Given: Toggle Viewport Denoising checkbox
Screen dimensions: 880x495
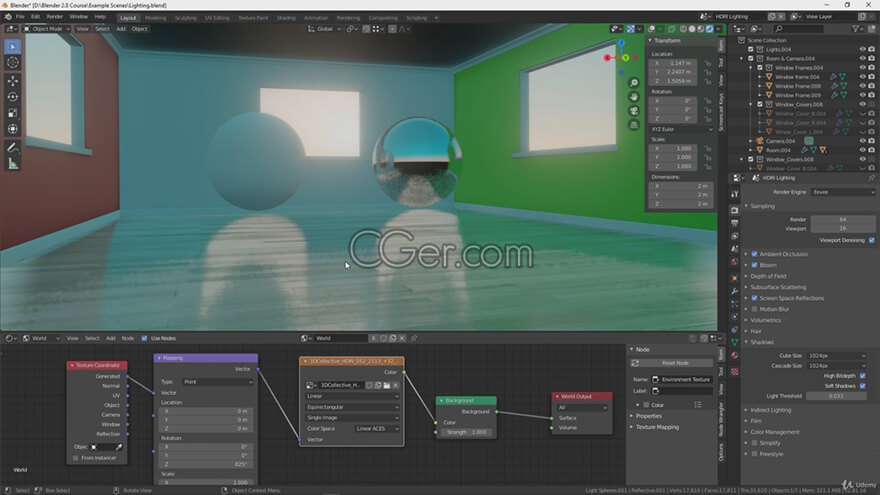Looking at the screenshot, I should [872, 240].
